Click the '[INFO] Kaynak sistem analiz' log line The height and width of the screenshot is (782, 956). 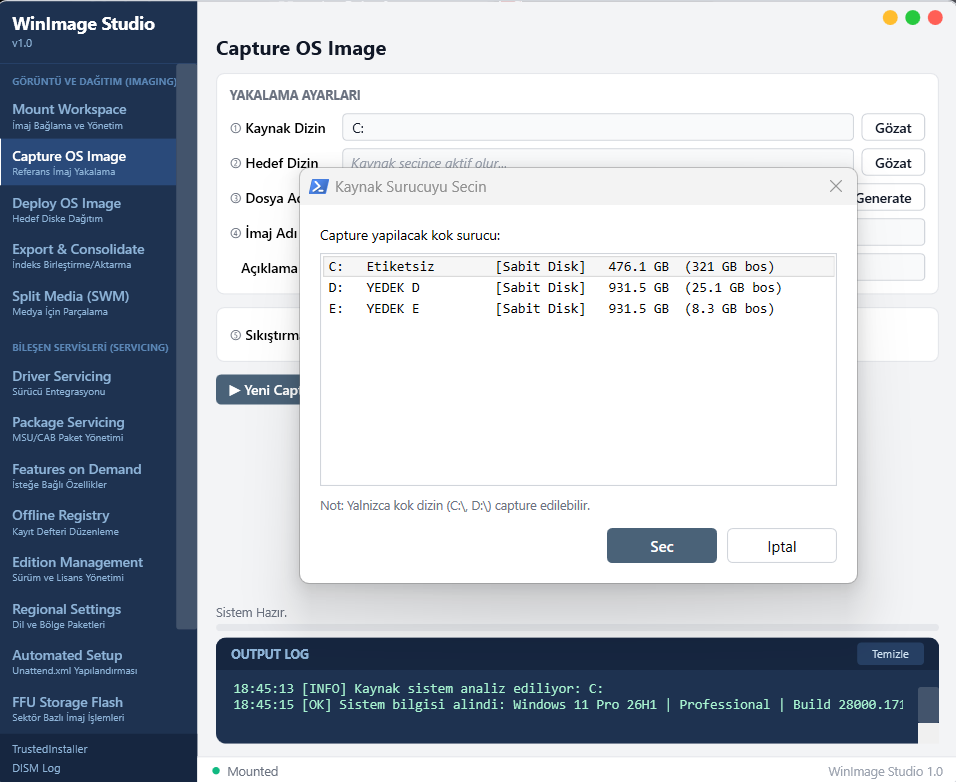[418, 689]
